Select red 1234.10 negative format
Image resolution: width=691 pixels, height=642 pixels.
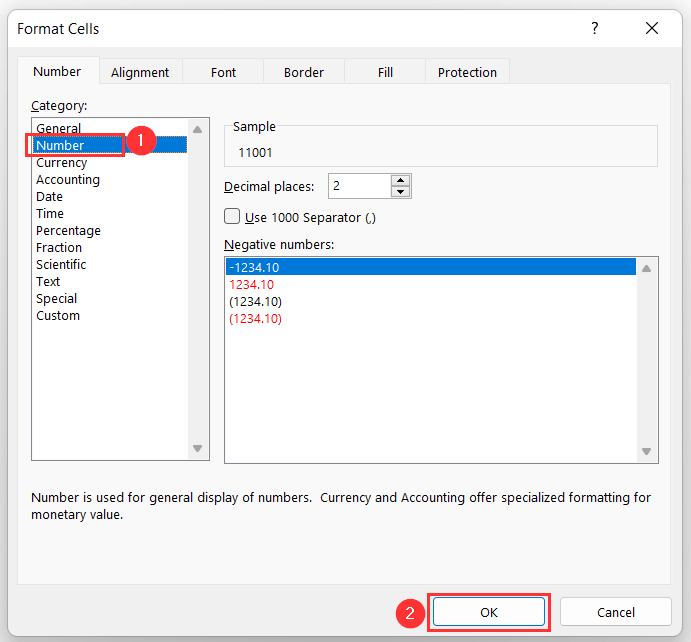coord(431,284)
